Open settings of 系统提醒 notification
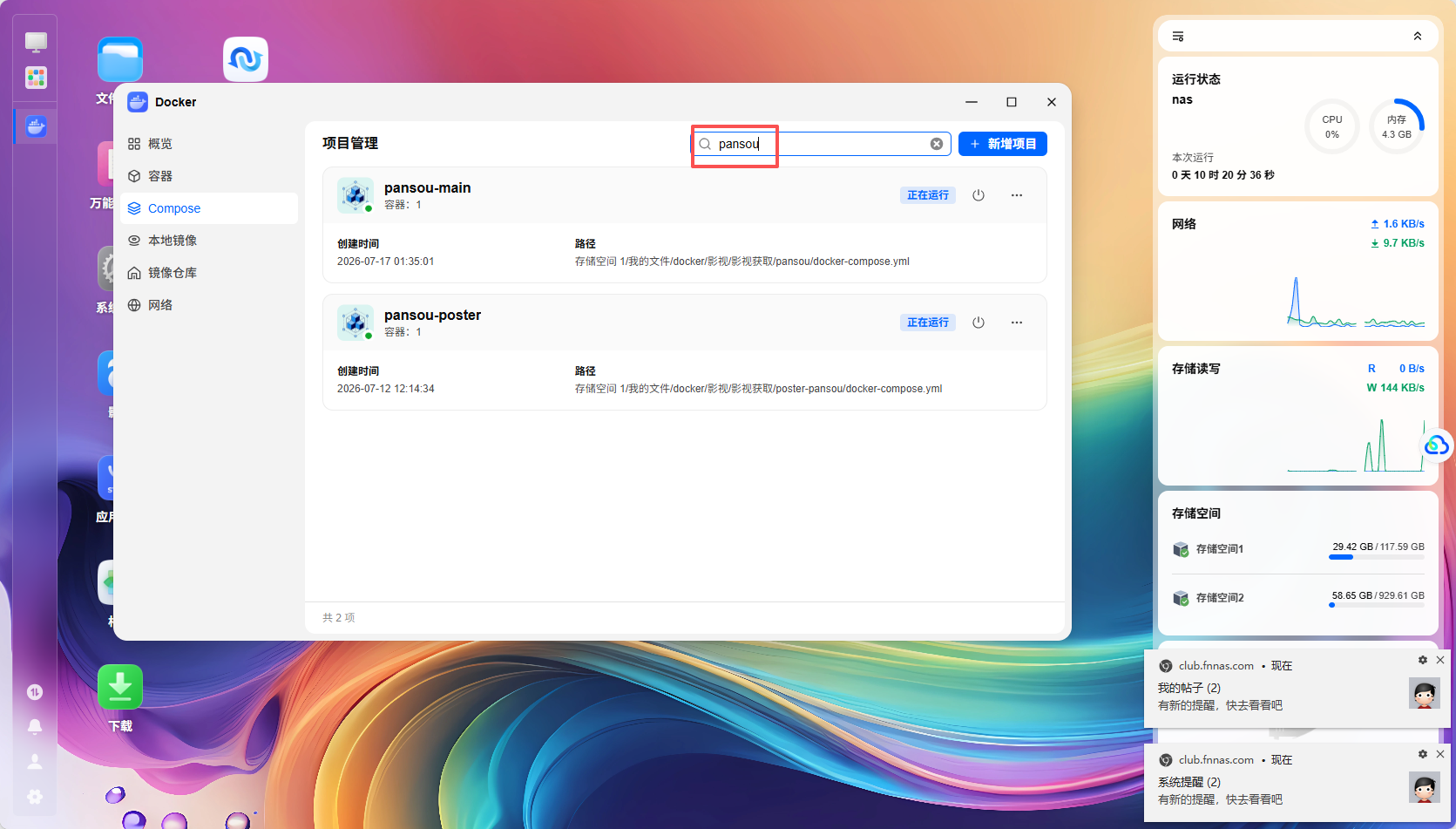The image size is (1456, 829). pos(1423,755)
